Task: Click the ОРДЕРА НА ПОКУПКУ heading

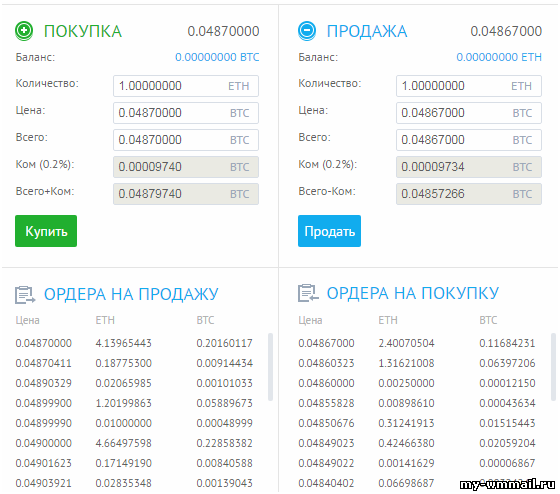Action: pyautogui.click(x=413, y=293)
